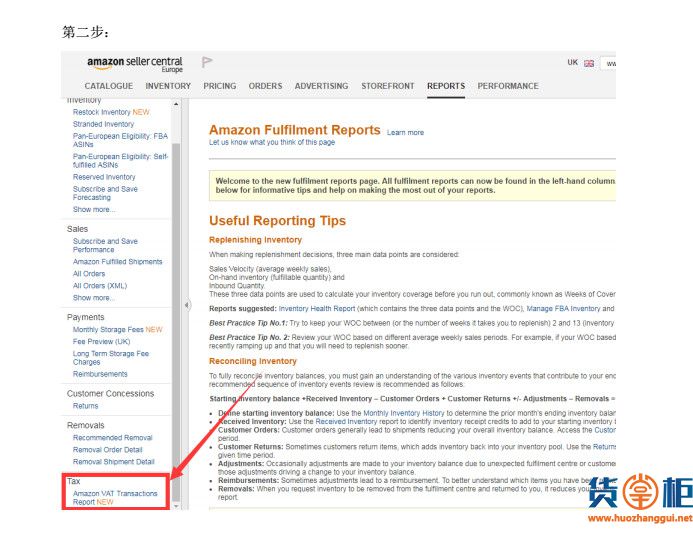This screenshot has width=693, height=536.
Task: Open the ORDERS menu
Action: point(265,86)
